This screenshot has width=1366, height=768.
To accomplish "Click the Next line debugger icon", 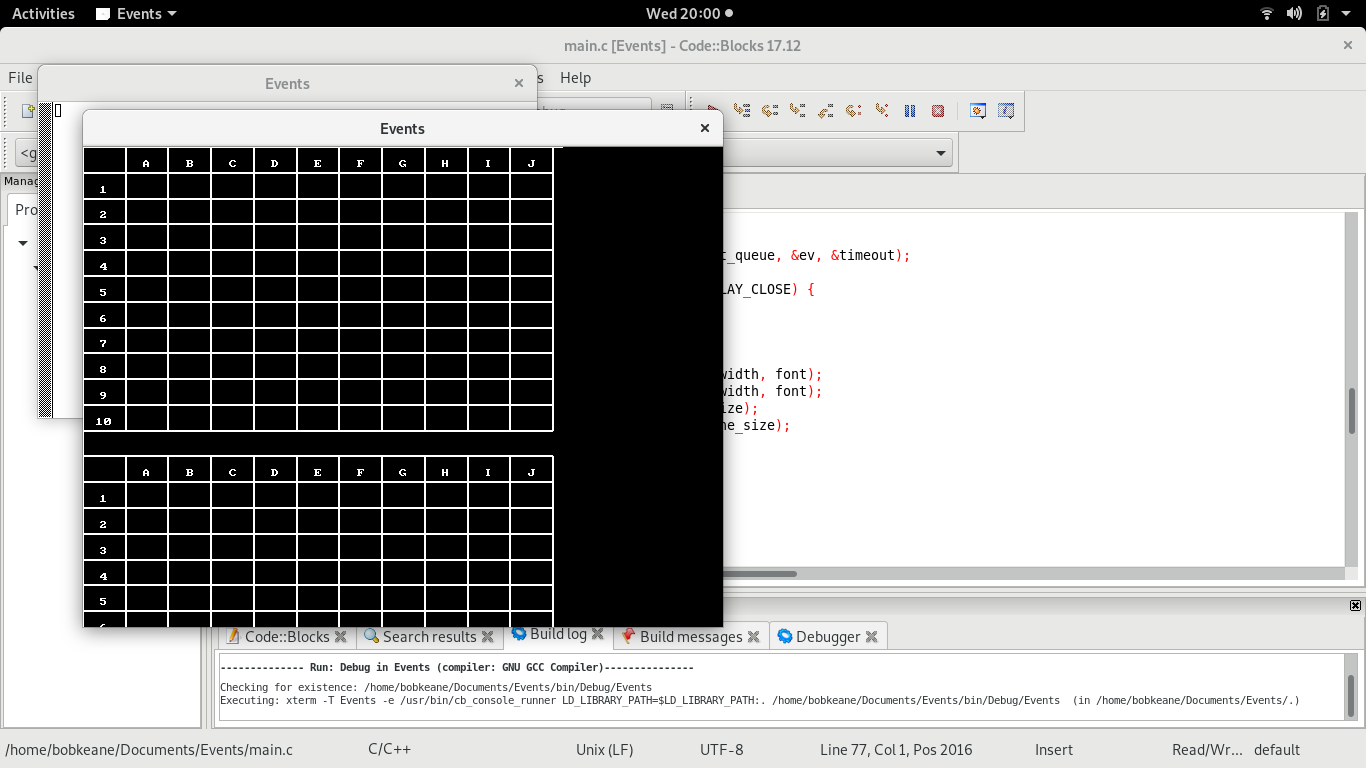I will click(x=770, y=111).
